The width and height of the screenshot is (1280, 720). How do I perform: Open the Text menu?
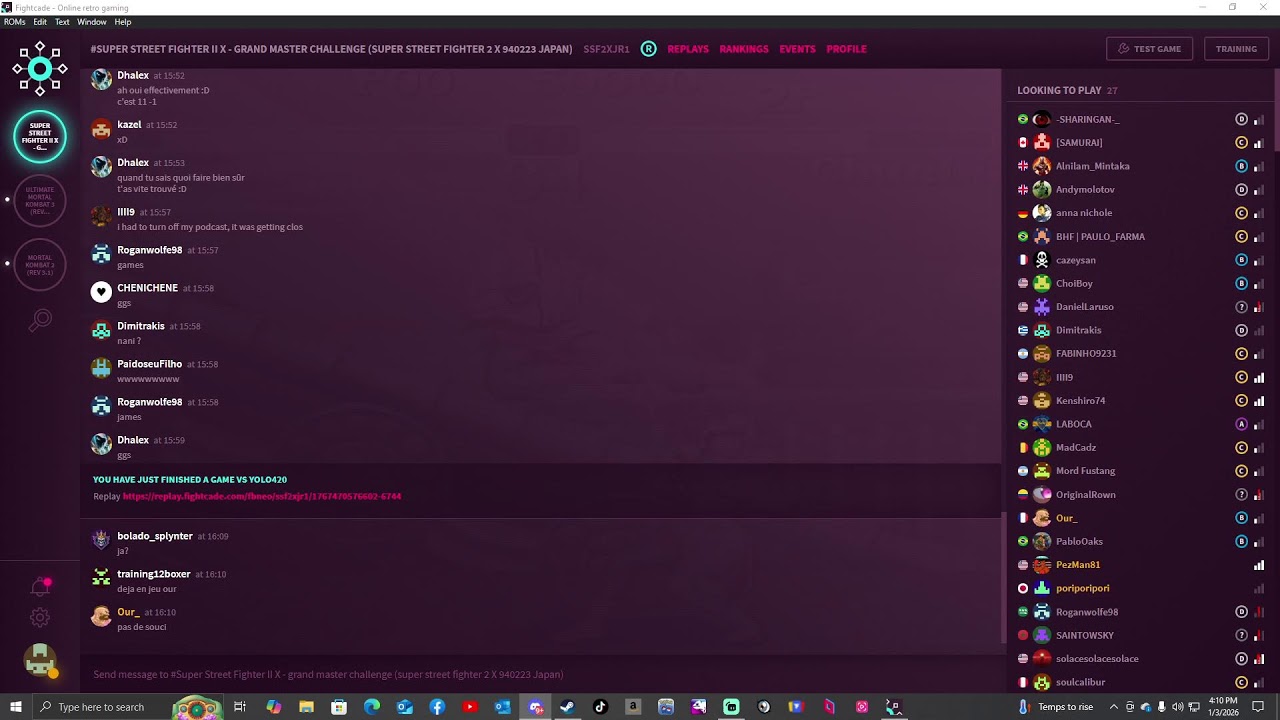[x=62, y=22]
